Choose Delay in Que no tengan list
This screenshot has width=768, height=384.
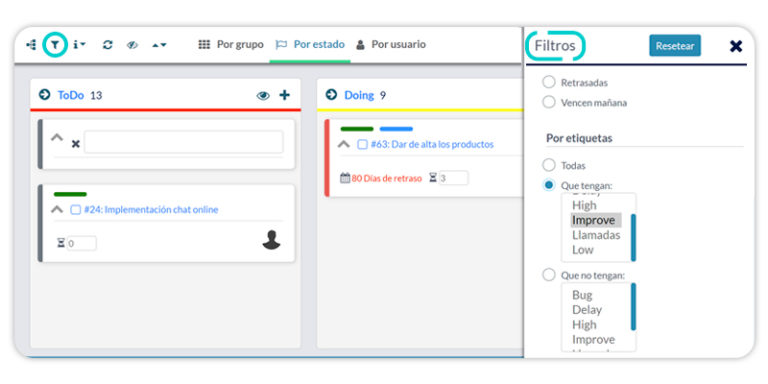point(587,310)
